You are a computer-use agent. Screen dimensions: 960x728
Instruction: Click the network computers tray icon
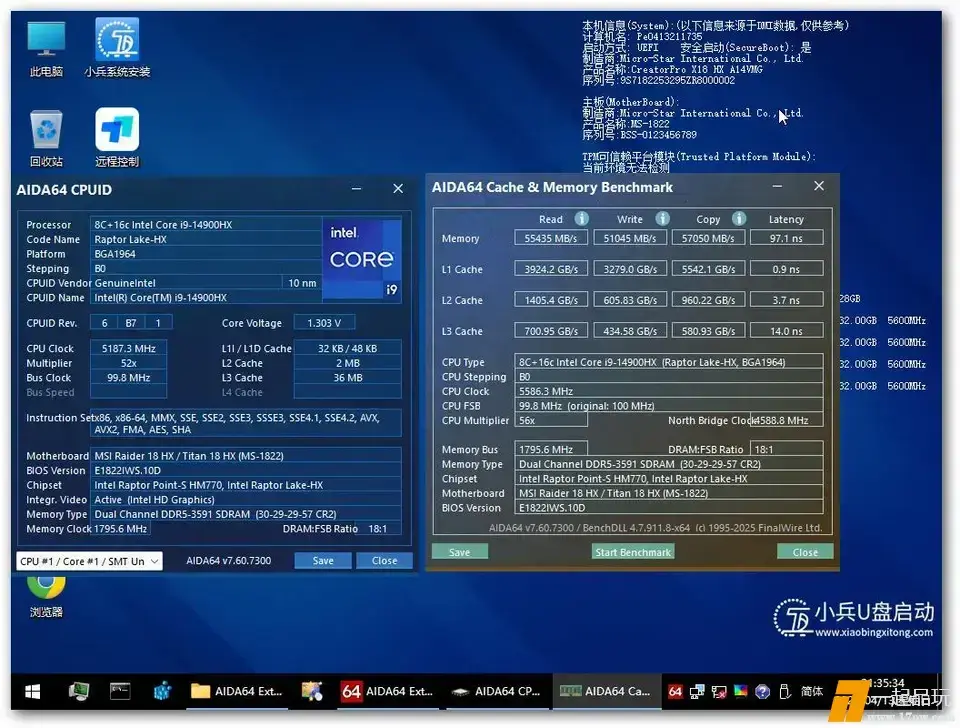697,691
